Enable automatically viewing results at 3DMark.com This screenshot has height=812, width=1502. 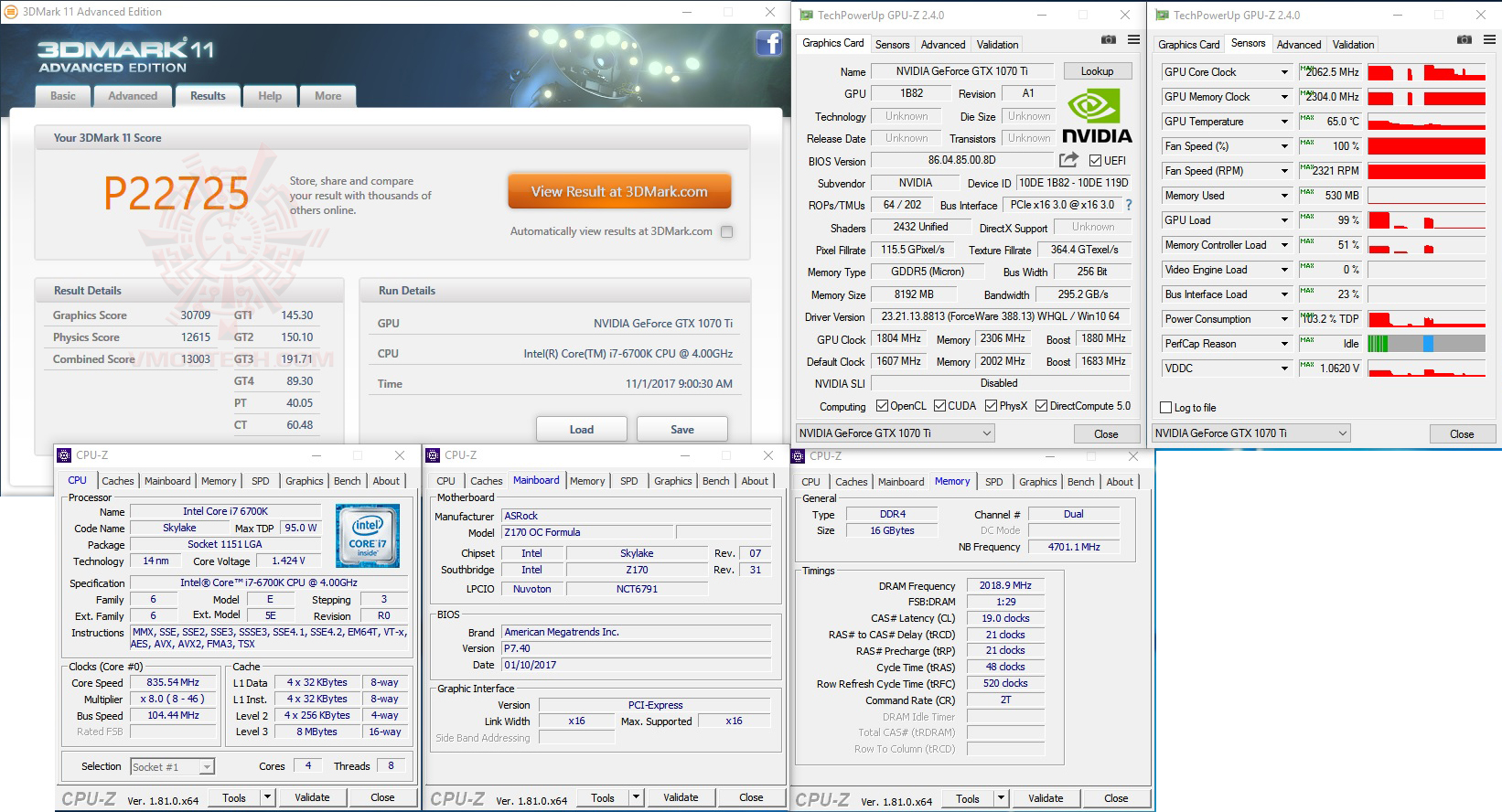(727, 232)
